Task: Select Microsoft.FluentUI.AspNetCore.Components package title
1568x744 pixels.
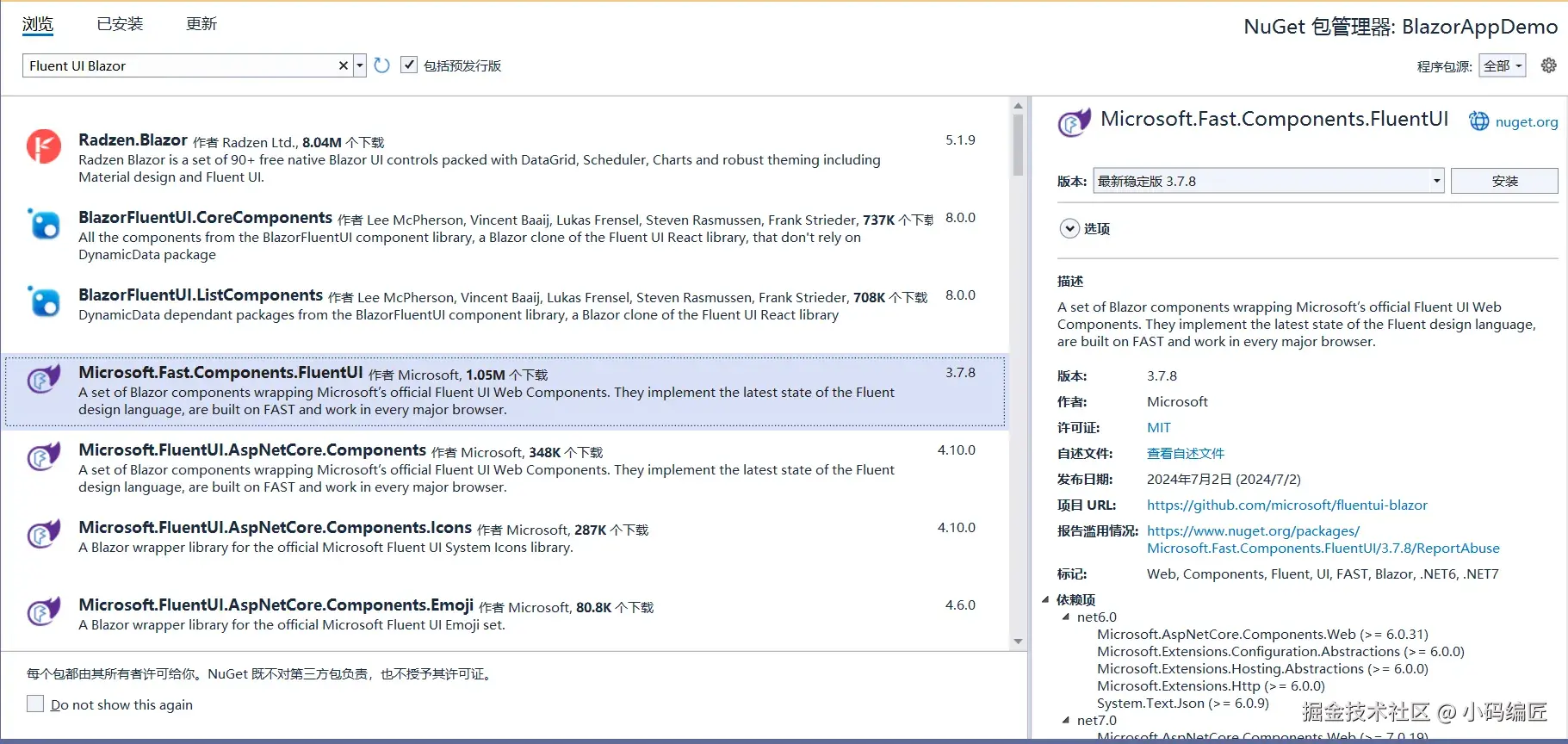Action: (252, 450)
